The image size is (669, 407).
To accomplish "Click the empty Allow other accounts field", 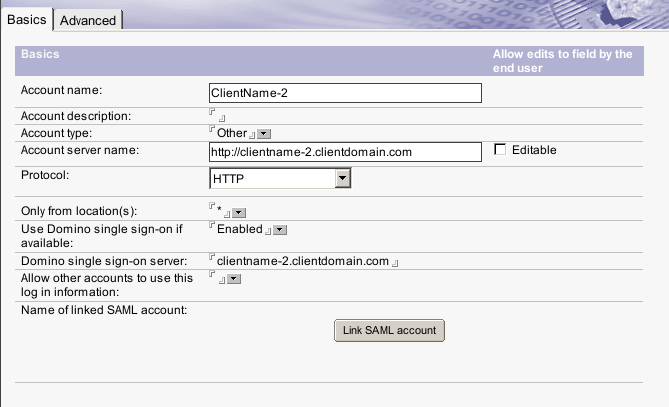I will 217,278.
